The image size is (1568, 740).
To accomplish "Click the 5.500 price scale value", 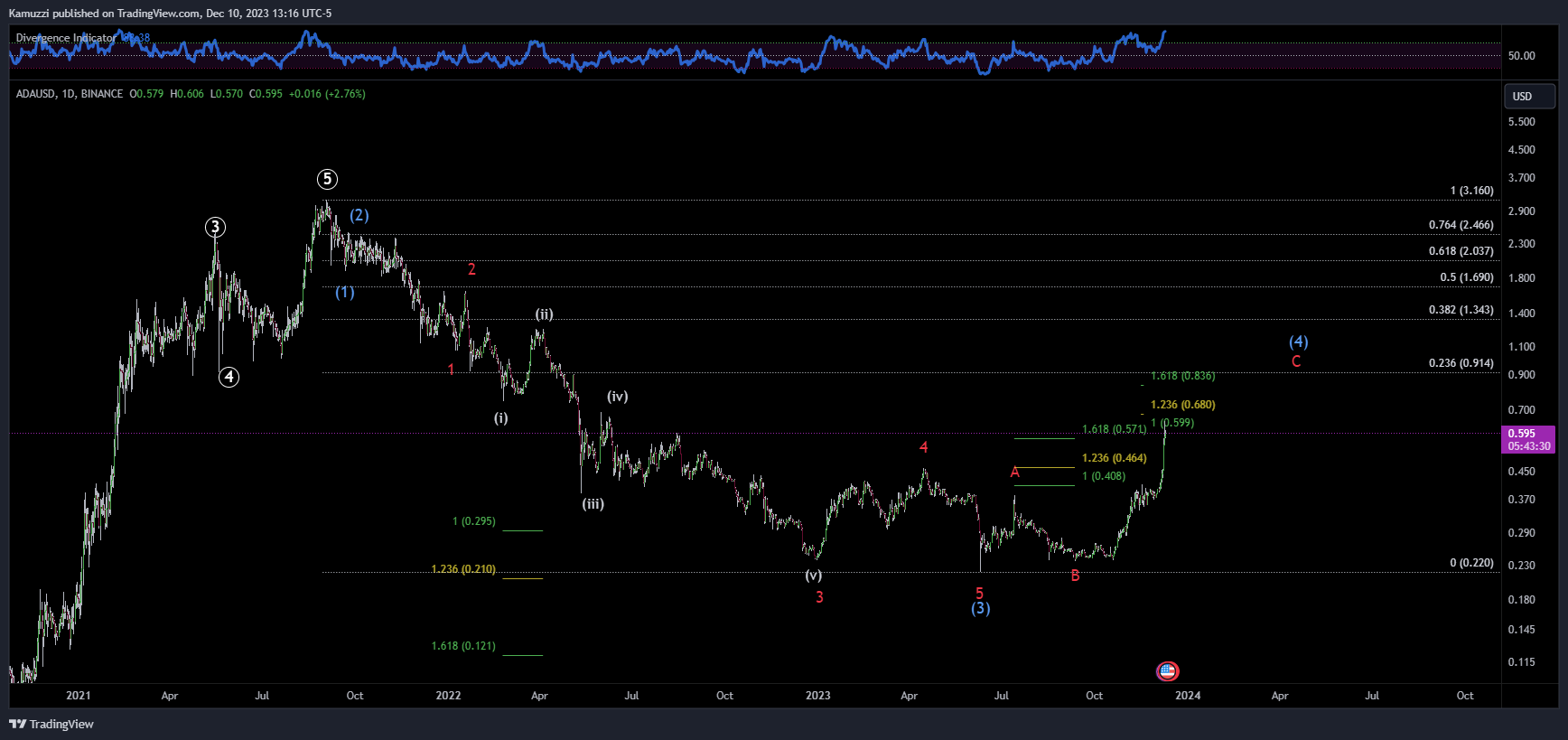I will (x=1521, y=122).
